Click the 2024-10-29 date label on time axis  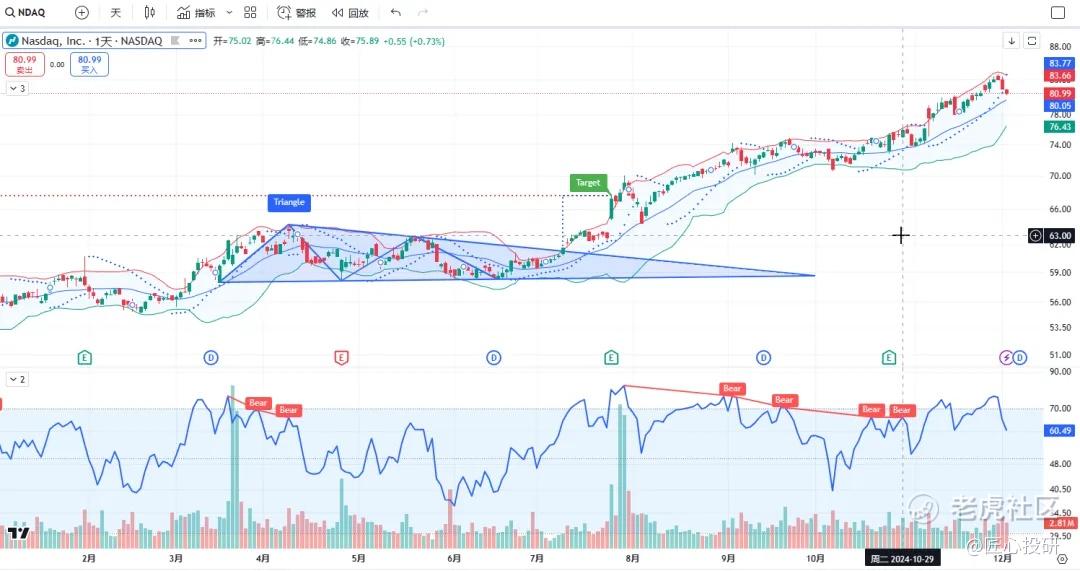(902, 559)
